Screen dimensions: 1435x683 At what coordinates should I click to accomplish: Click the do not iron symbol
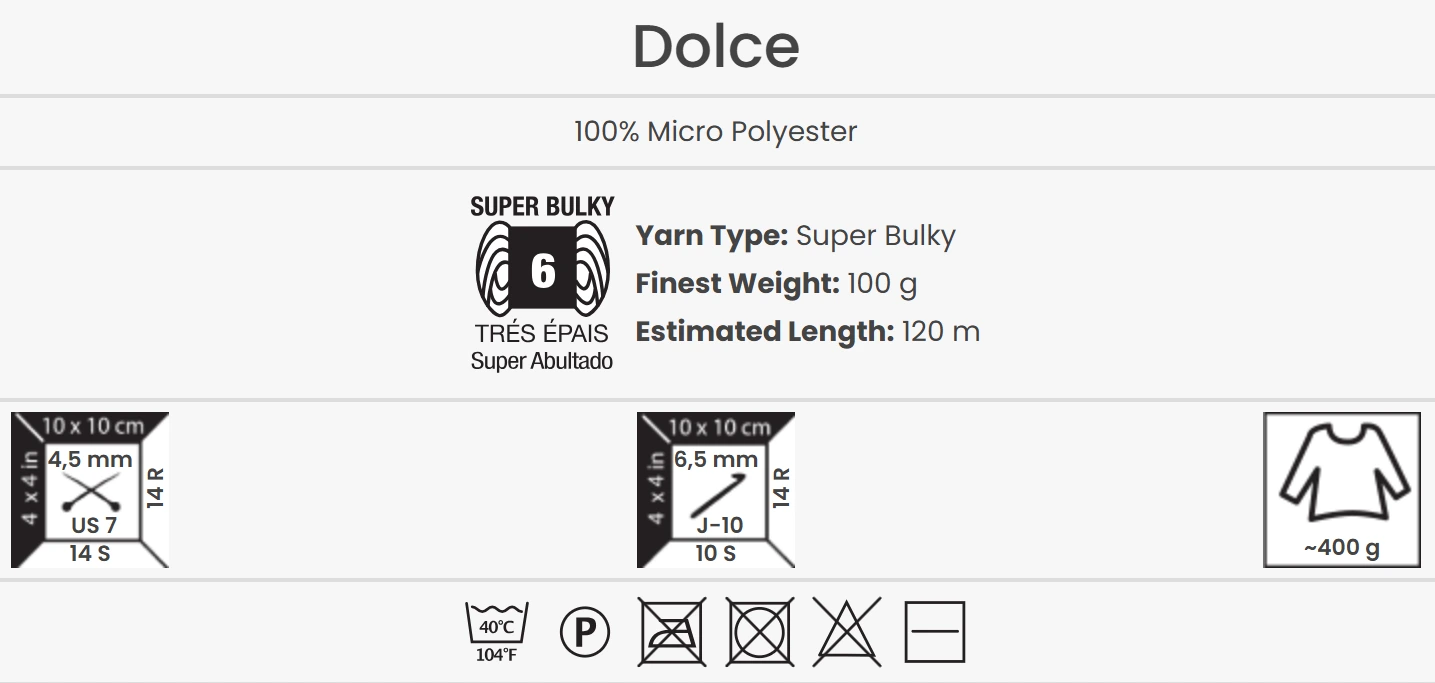[672, 632]
